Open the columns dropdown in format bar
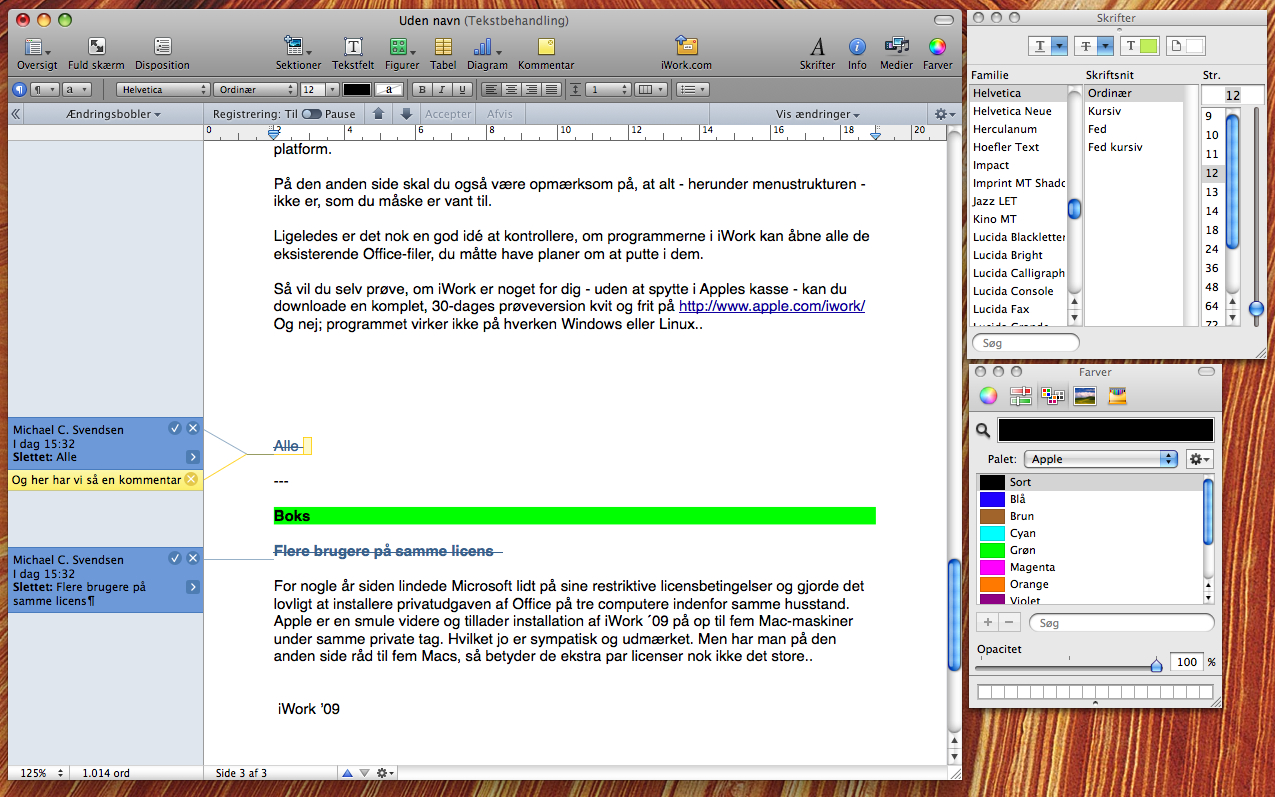 coord(652,89)
